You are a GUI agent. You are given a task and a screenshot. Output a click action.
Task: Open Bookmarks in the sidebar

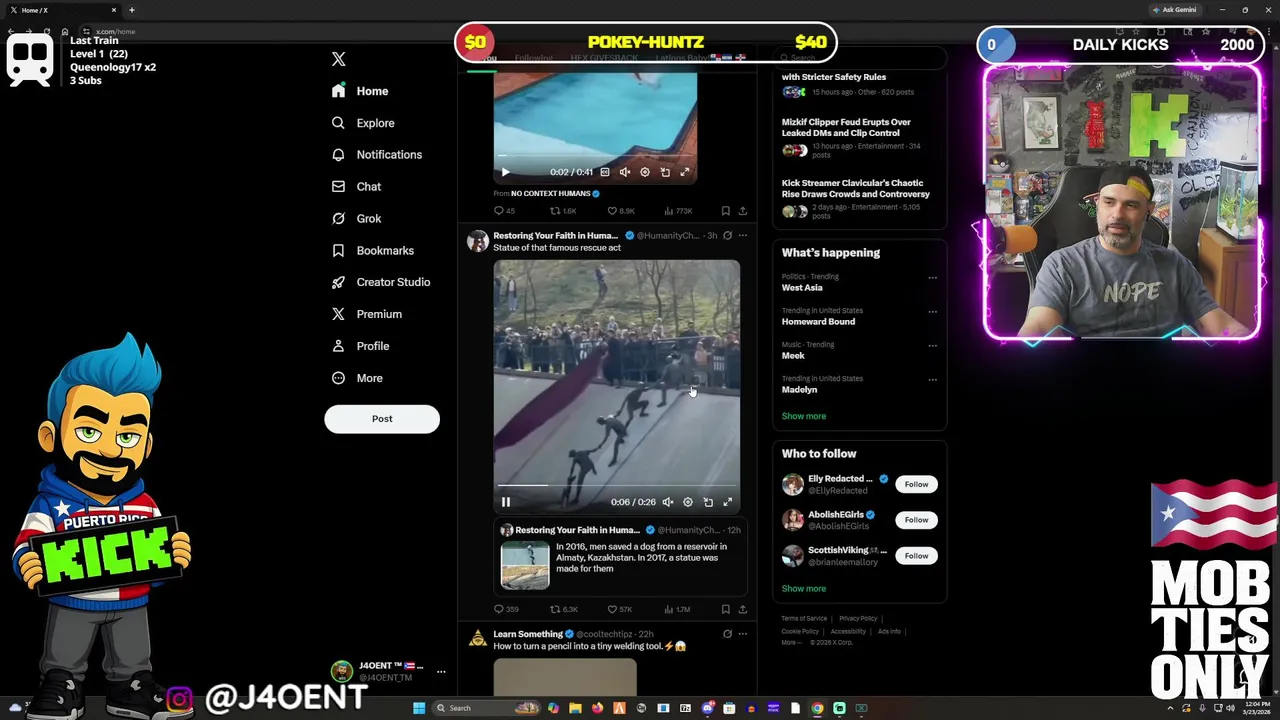pos(372,251)
